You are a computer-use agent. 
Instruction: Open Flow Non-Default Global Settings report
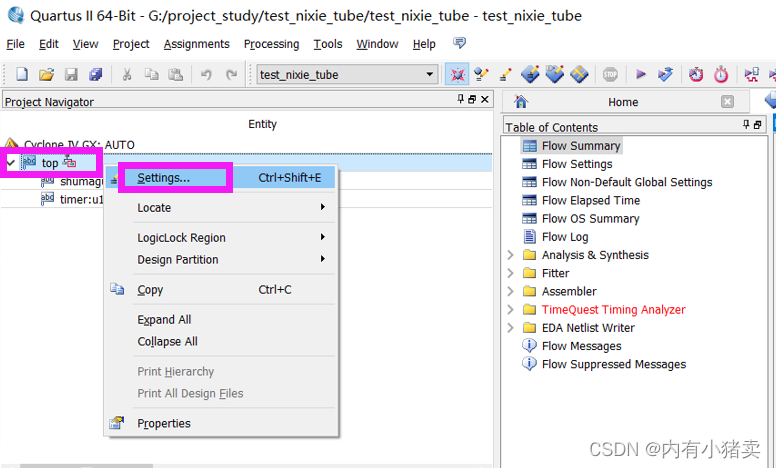(x=627, y=182)
